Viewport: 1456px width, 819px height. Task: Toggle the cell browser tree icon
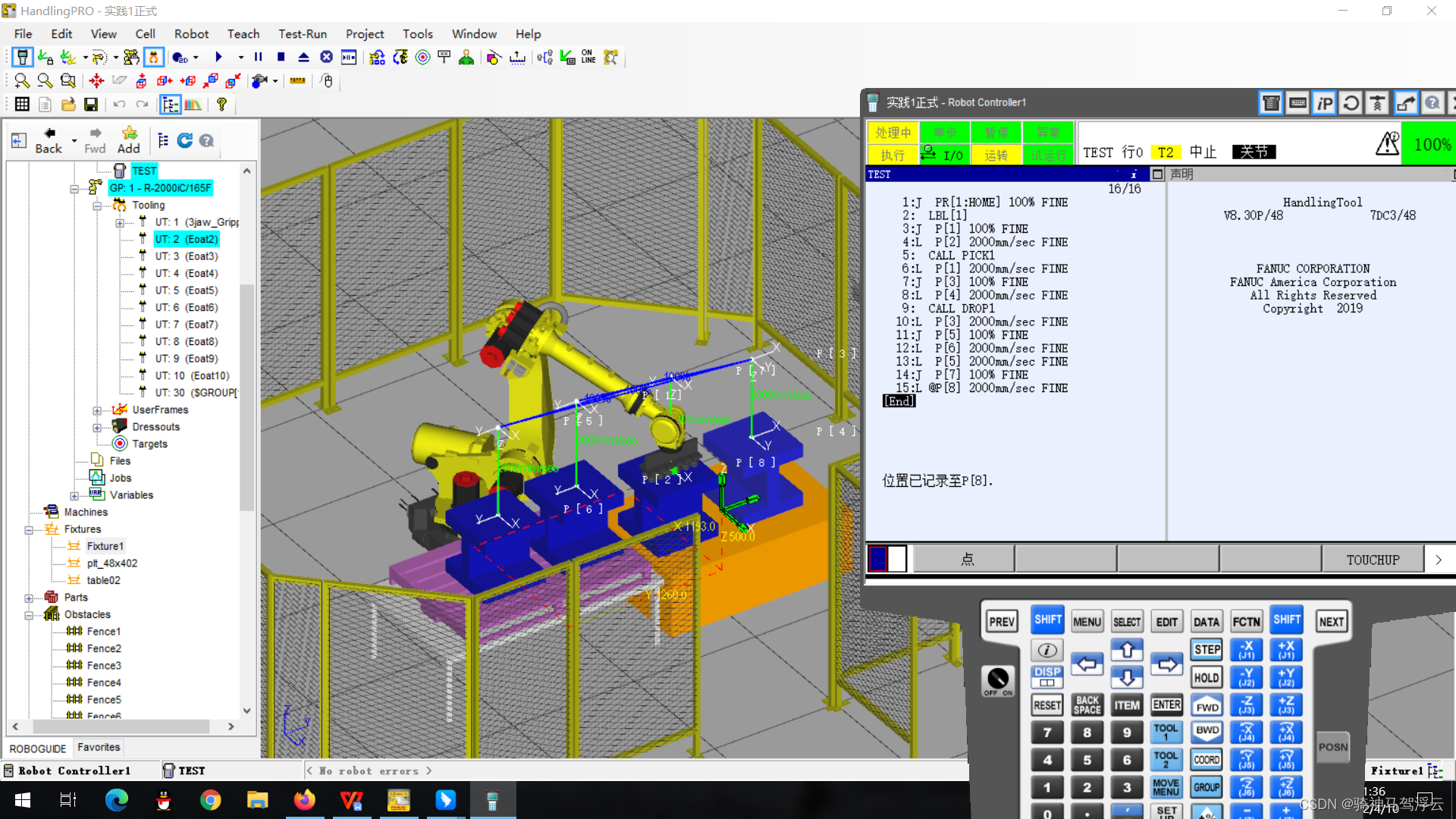[x=171, y=105]
